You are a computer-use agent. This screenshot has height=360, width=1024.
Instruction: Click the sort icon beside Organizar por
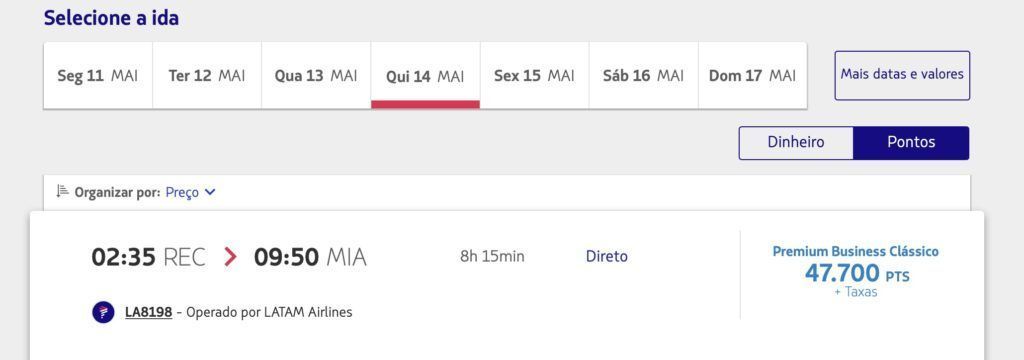[x=63, y=191]
